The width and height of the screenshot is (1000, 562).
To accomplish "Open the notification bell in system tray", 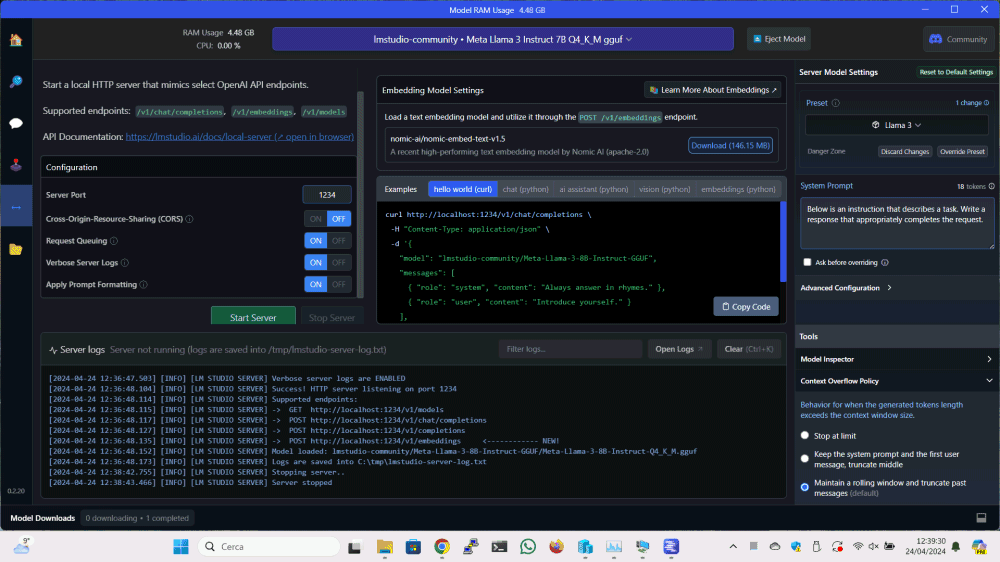I will pyautogui.click(x=955, y=547).
